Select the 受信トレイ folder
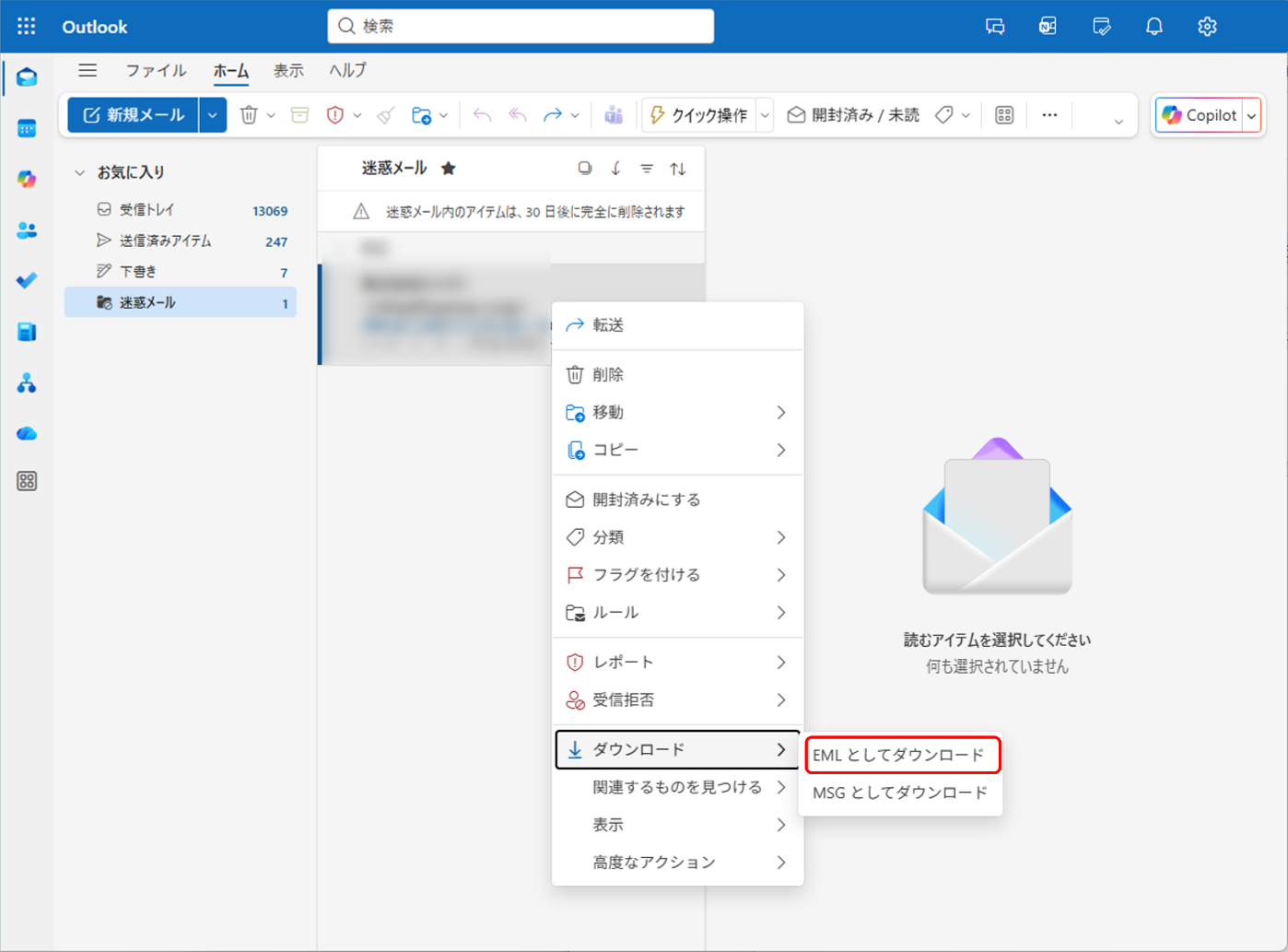 click(x=146, y=210)
